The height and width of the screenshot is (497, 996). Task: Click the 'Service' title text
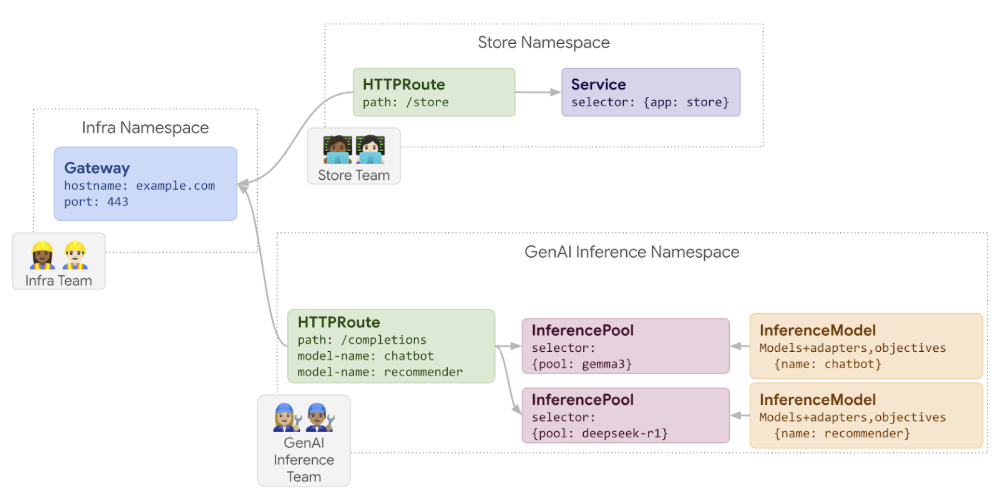[x=598, y=85]
